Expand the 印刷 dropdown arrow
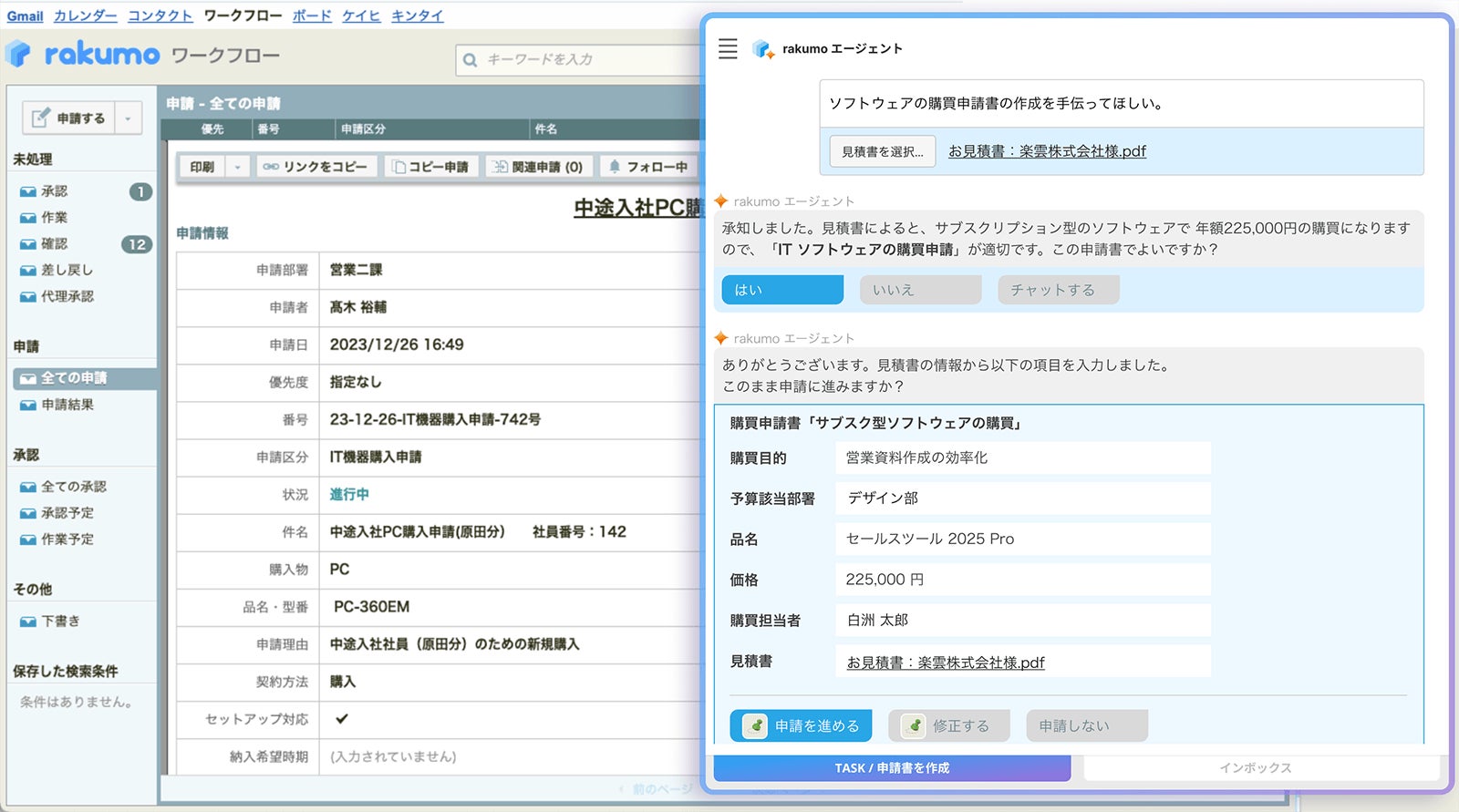Screen dimensions: 1459x812 237,167
